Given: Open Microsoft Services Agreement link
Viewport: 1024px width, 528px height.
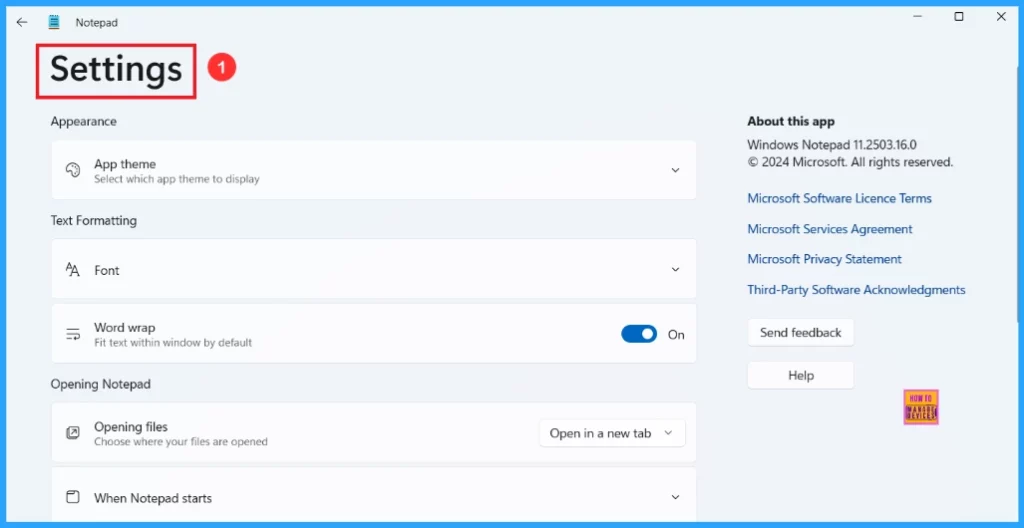Looking at the screenshot, I should point(829,229).
